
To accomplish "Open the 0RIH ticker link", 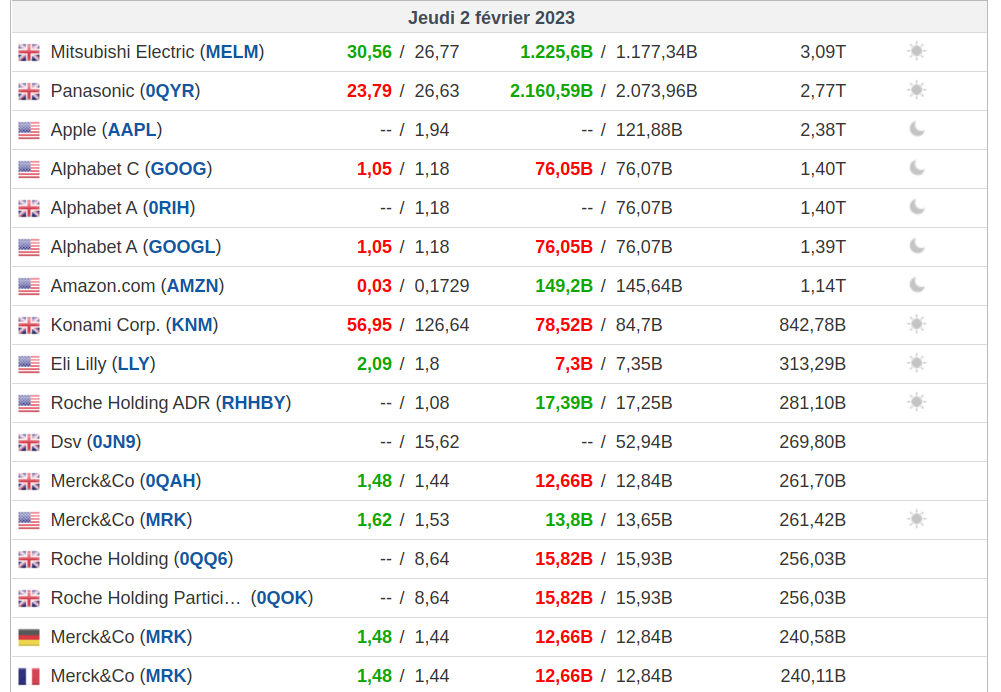I will tap(169, 207).
